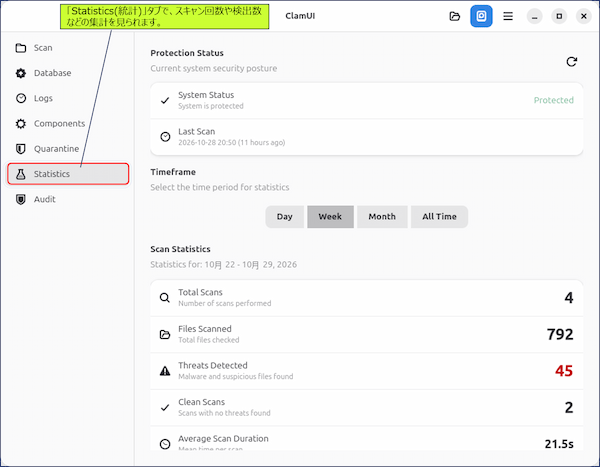Image resolution: width=600 pixels, height=467 pixels.
Task: Click the folder icon beside Files Scanned
Action: (165, 335)
